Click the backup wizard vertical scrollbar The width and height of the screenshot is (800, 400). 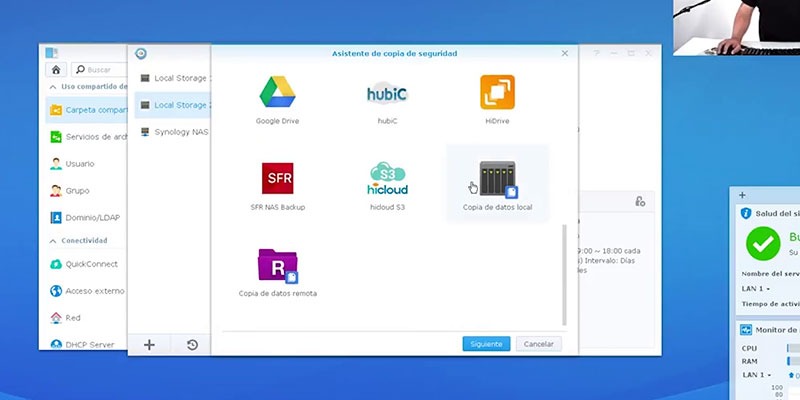tap(564, 274)
